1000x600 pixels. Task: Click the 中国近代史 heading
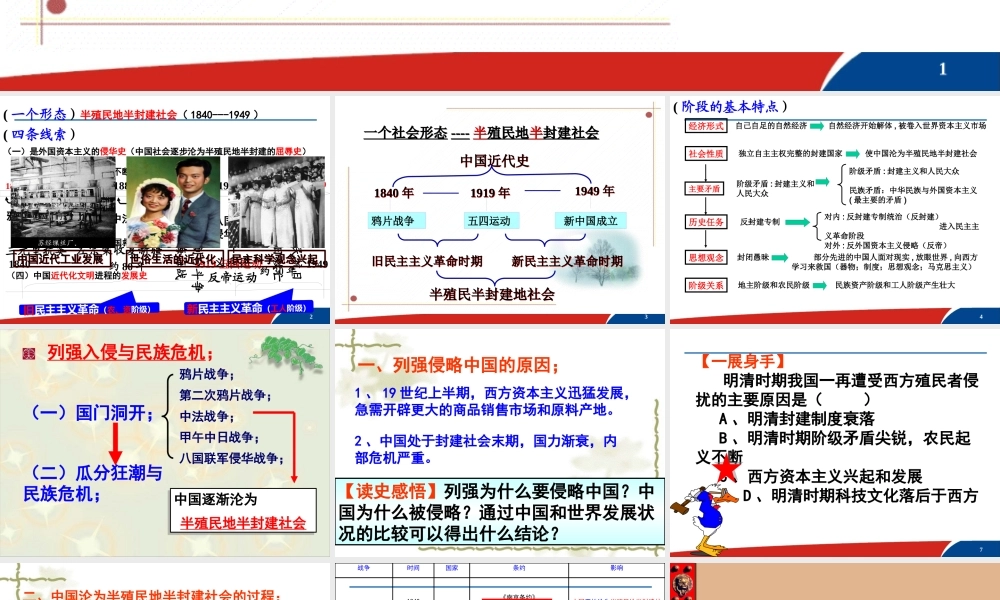click(495, 161)
